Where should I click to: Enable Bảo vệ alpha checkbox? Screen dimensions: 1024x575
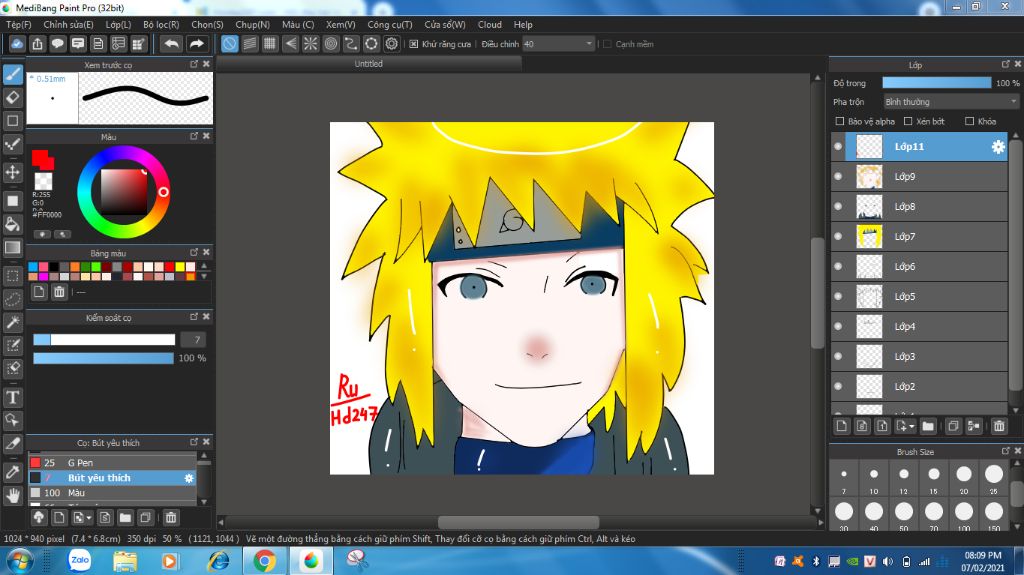840,121
